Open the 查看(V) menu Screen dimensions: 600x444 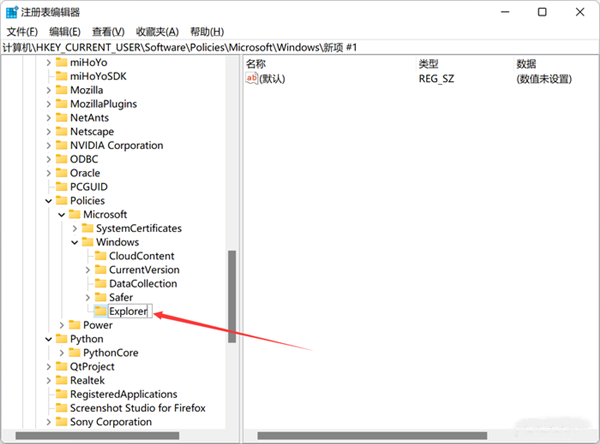(x=108, y=32)
